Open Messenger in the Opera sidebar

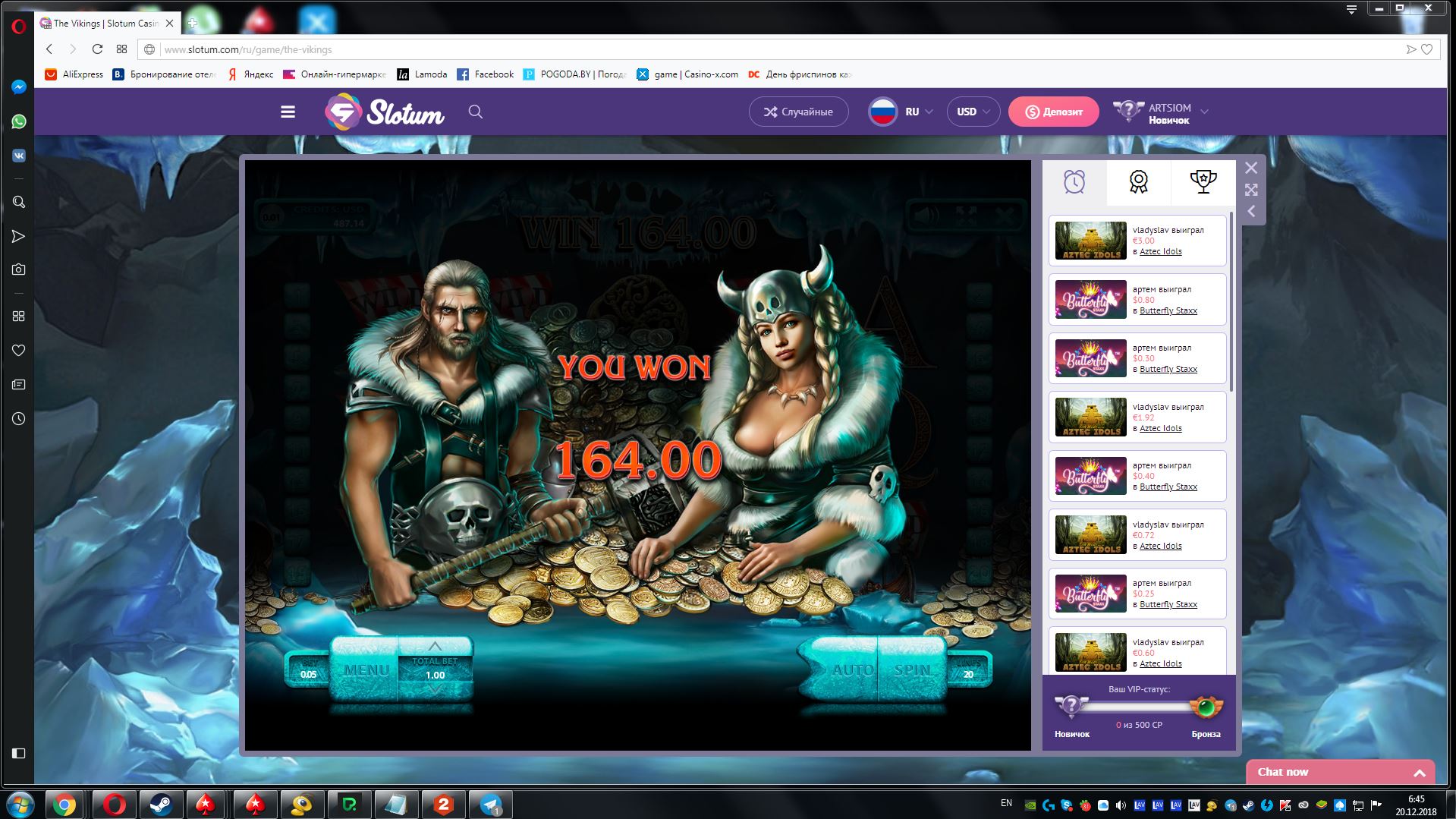point(19,87)
